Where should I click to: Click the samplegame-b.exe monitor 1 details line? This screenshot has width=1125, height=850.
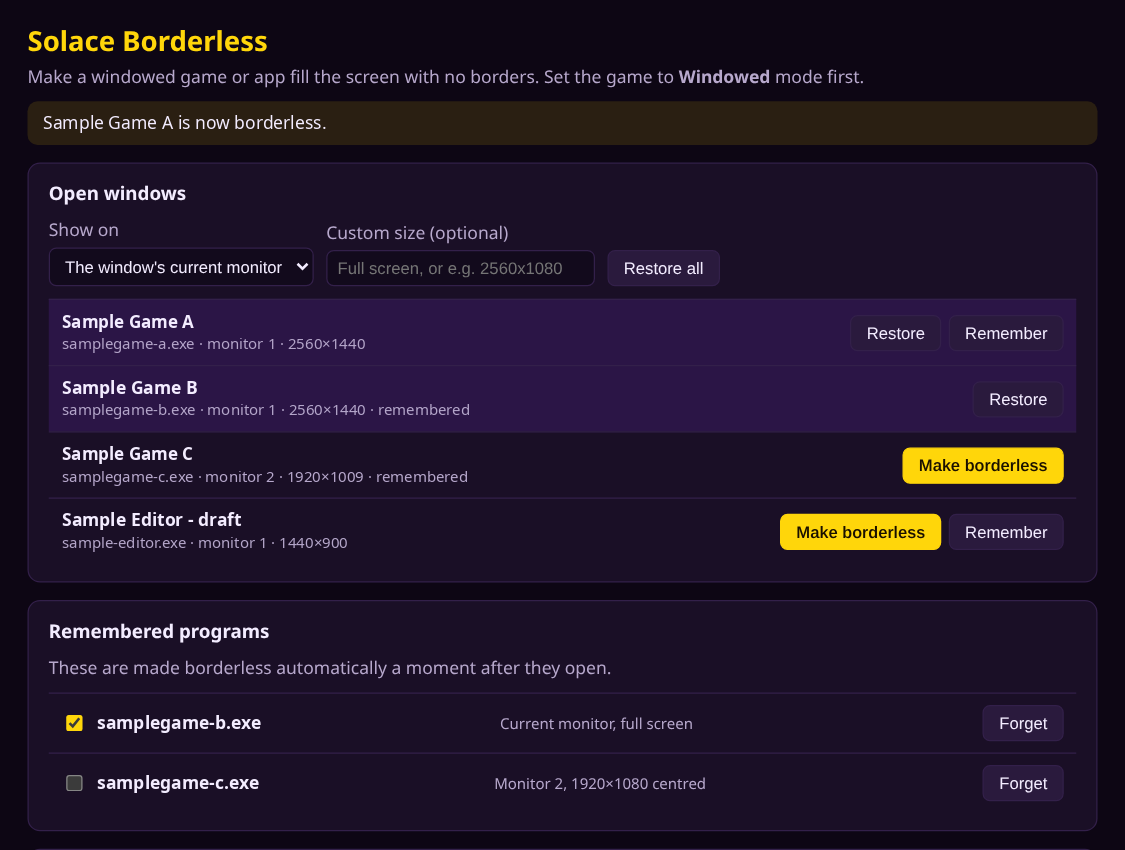pyautogui.click(x=266, y=410)
